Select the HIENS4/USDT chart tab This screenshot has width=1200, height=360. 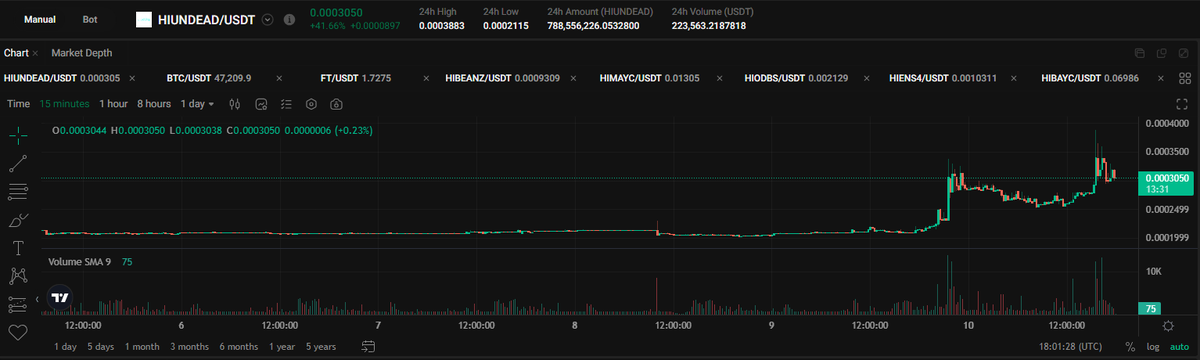(943, 77)
